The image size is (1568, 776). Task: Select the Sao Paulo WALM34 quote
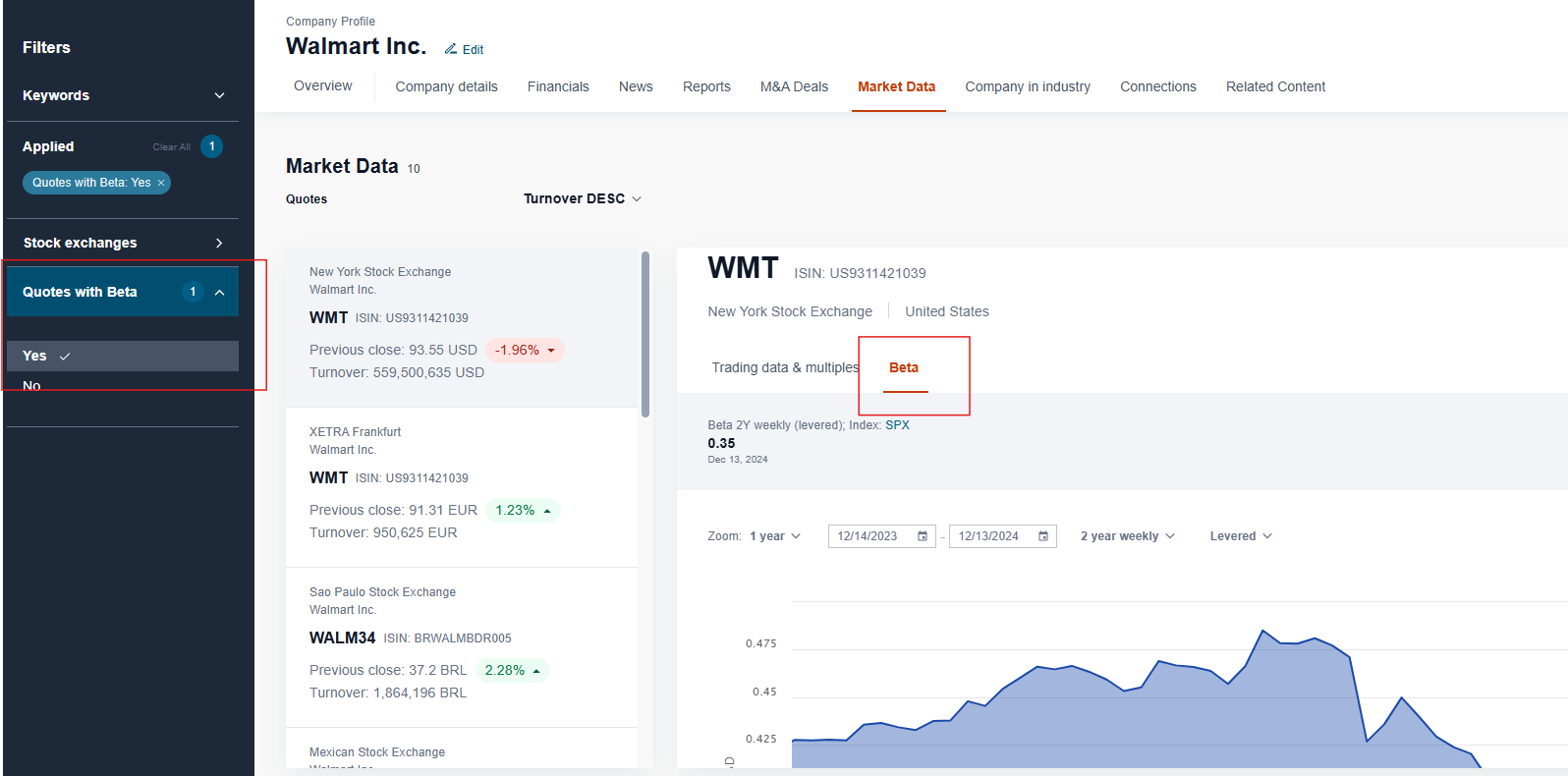[x=462, y=647]
